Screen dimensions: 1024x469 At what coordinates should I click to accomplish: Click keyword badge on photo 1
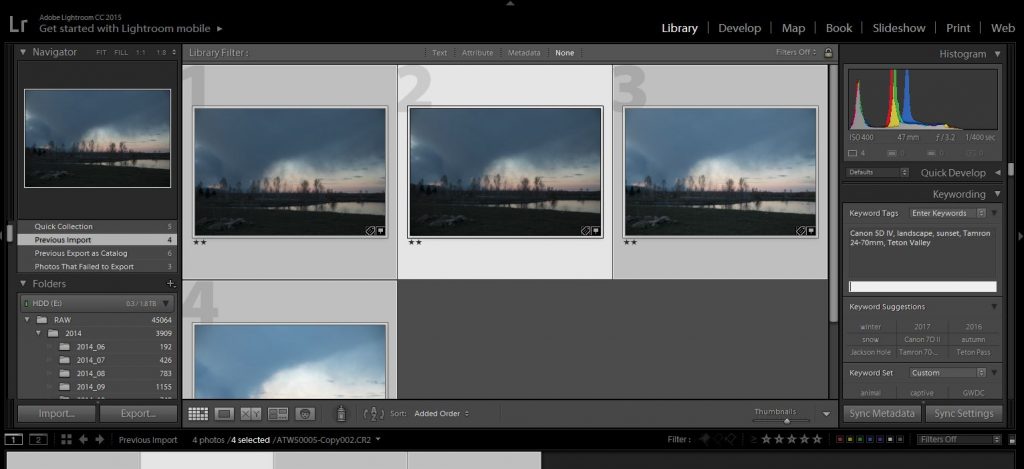click(370, 231)
